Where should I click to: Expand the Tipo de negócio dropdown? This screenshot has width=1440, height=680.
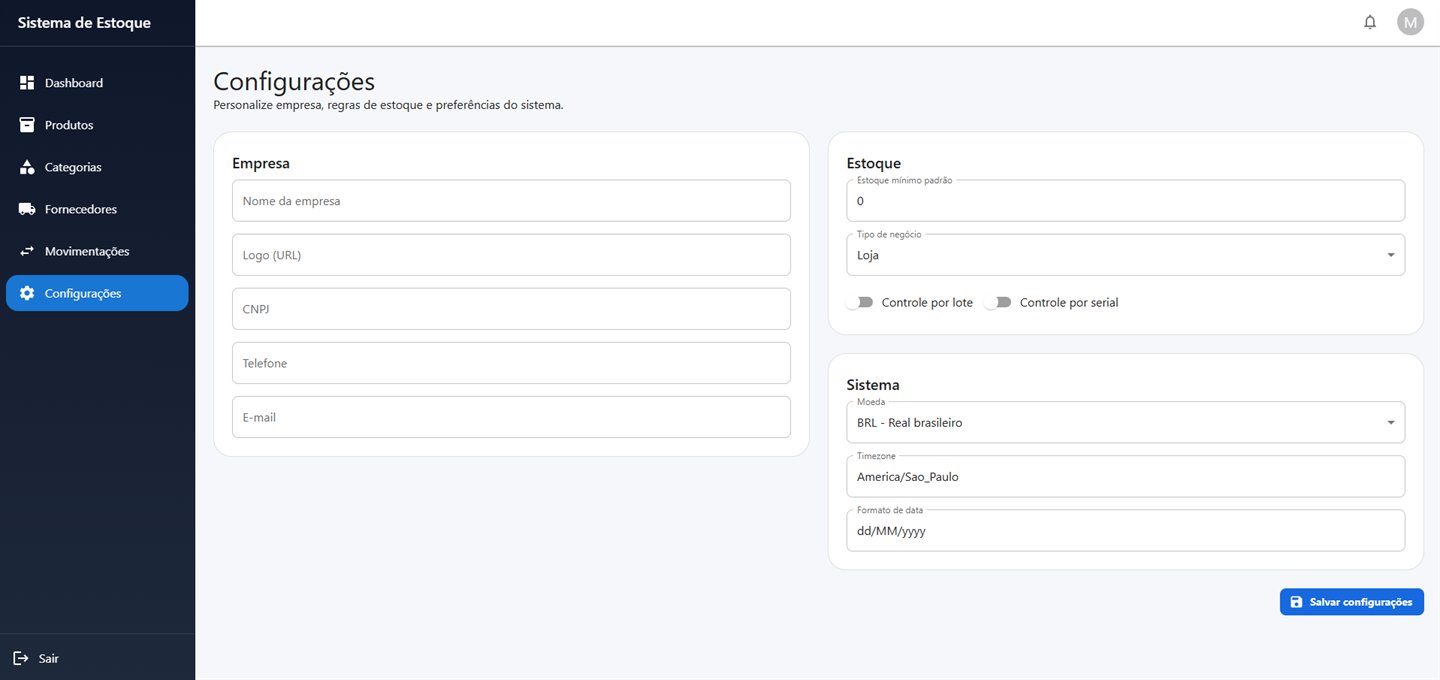(x=1126, y=255)
